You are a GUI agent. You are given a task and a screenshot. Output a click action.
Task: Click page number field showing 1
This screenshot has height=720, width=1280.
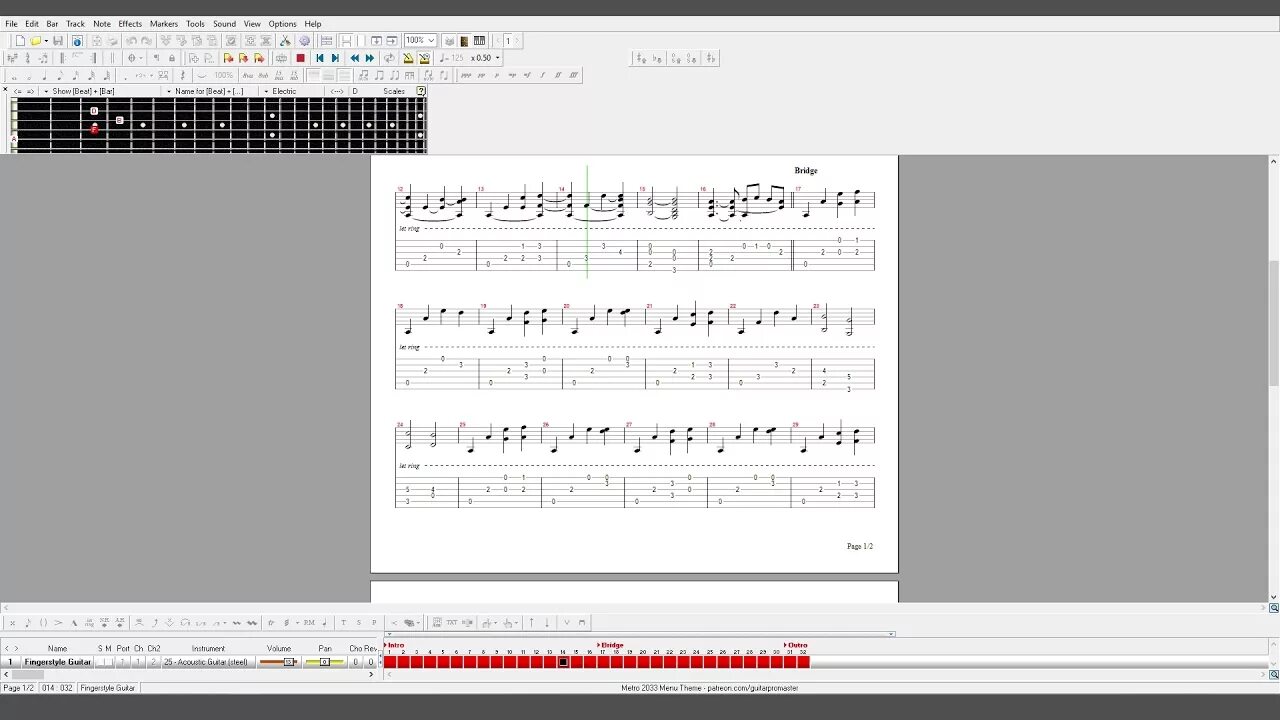[x=508, y=41]
